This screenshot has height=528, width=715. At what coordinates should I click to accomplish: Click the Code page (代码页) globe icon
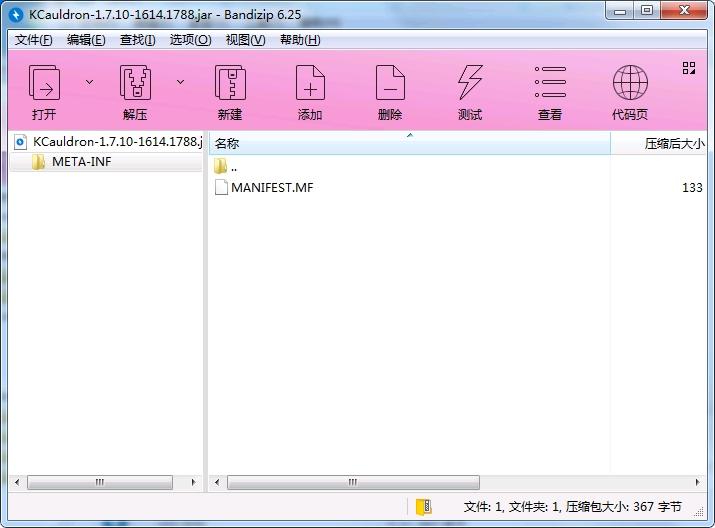[x=630, y=83]
